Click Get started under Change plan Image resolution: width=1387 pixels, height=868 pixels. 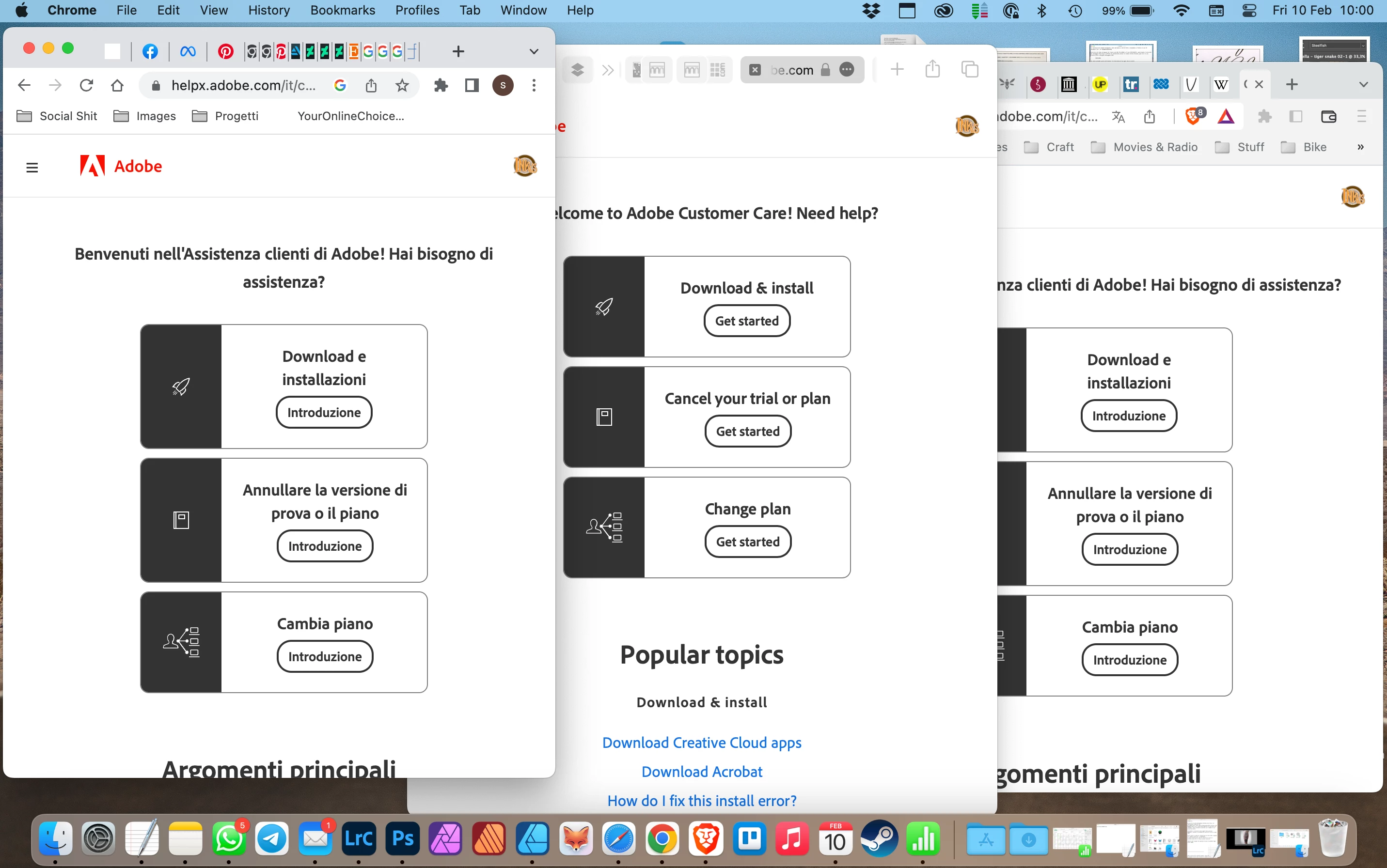[747, 542]
